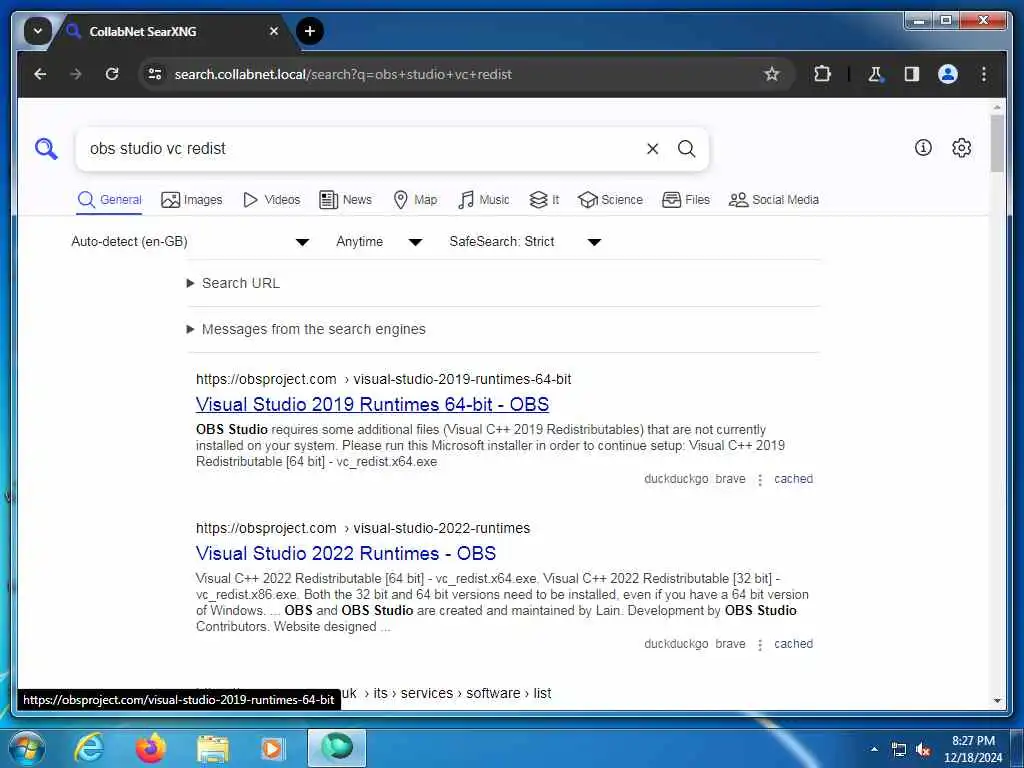Clear the search query with X
The width and height of the screenshot is (1024, 768).
click(652, 149)
